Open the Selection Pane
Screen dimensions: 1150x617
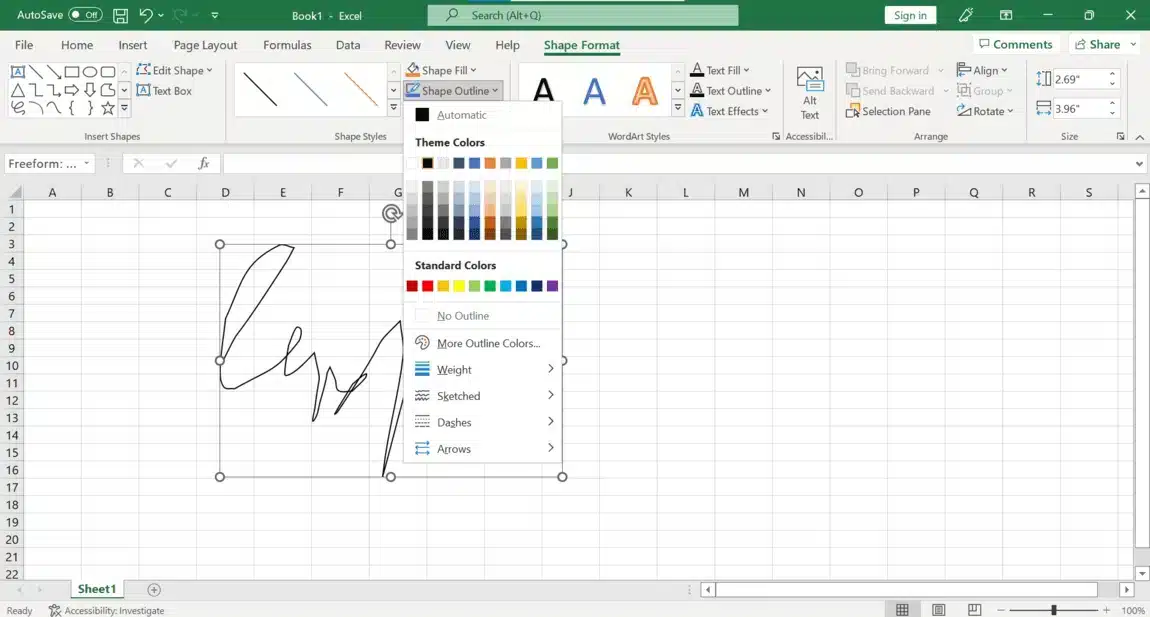888,111
